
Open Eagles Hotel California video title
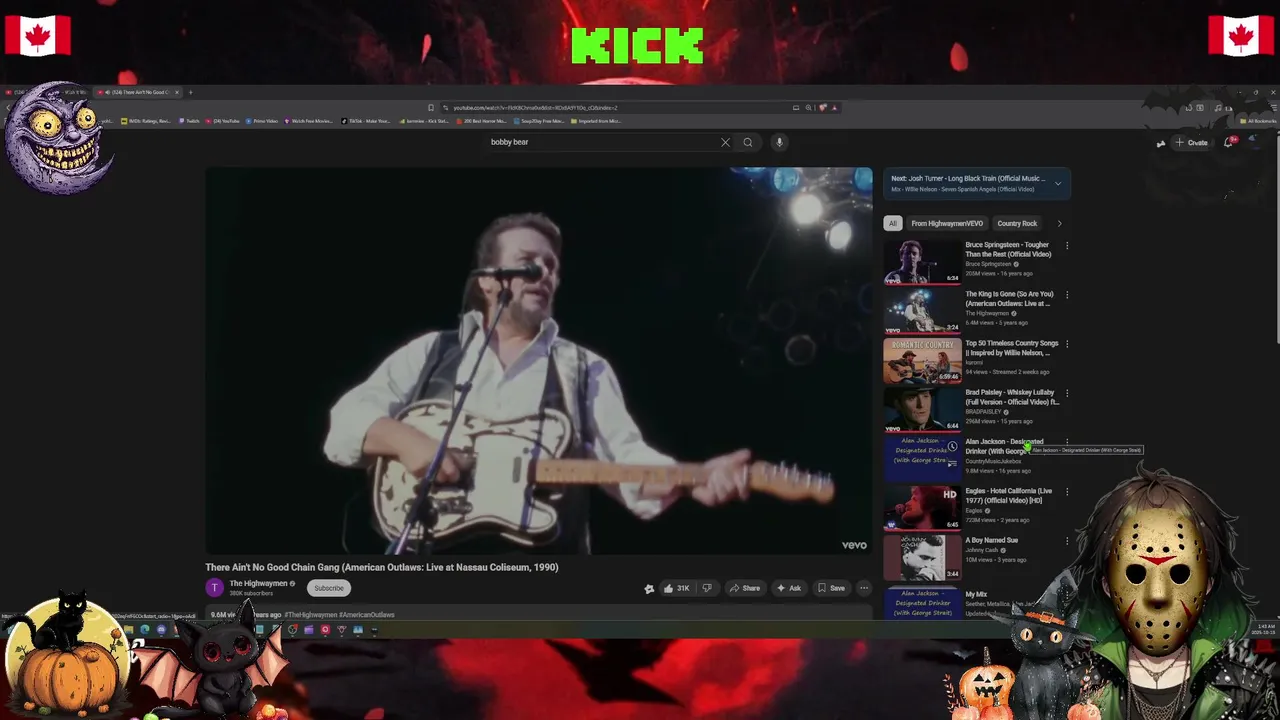[x=1008, y=495]
